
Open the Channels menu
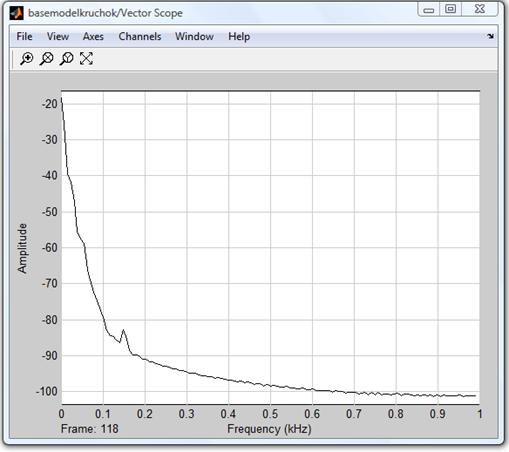coord(140,36)
